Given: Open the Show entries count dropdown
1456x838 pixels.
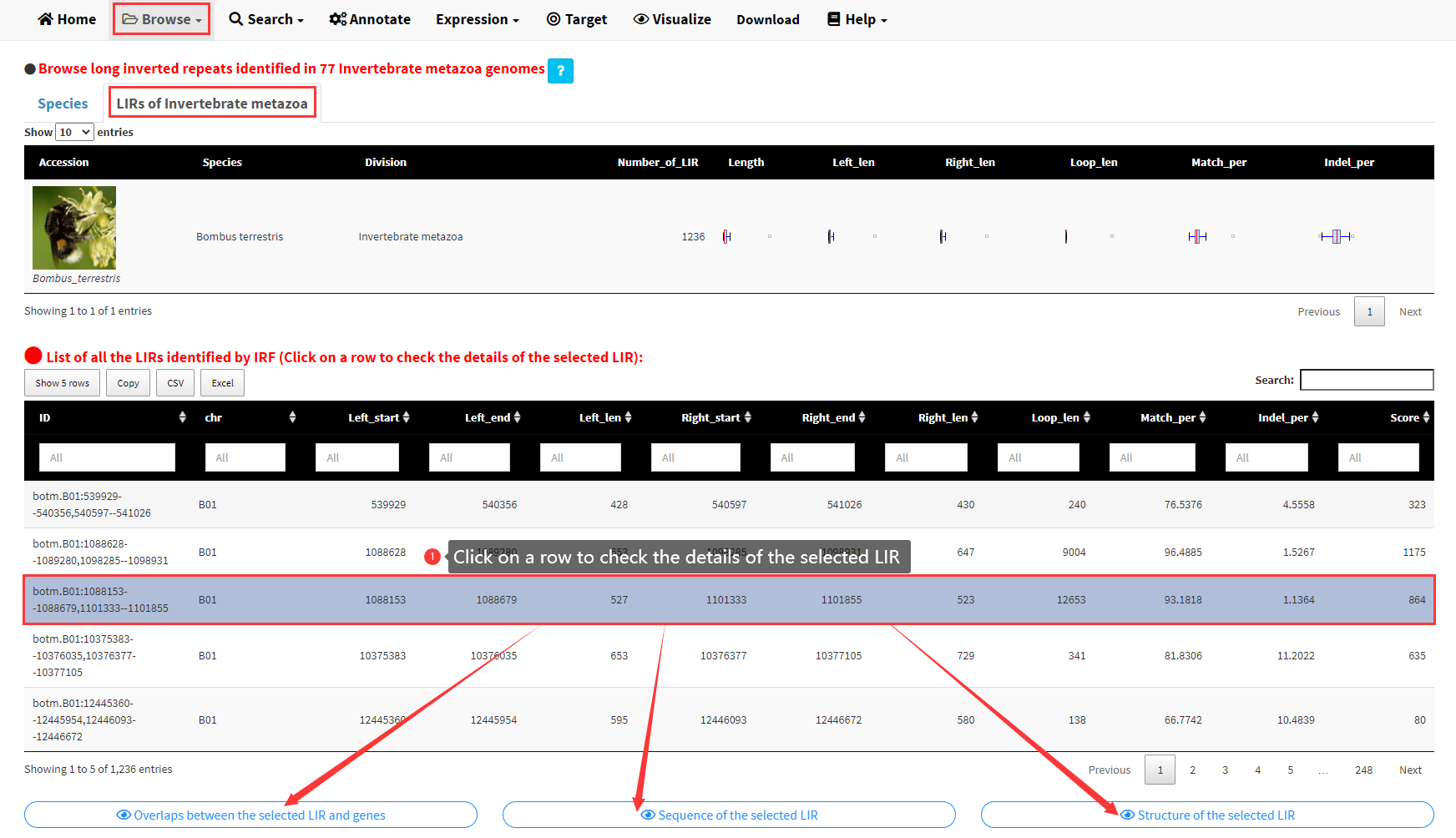Looking at the screenshot, I should [x=74, y=132].
